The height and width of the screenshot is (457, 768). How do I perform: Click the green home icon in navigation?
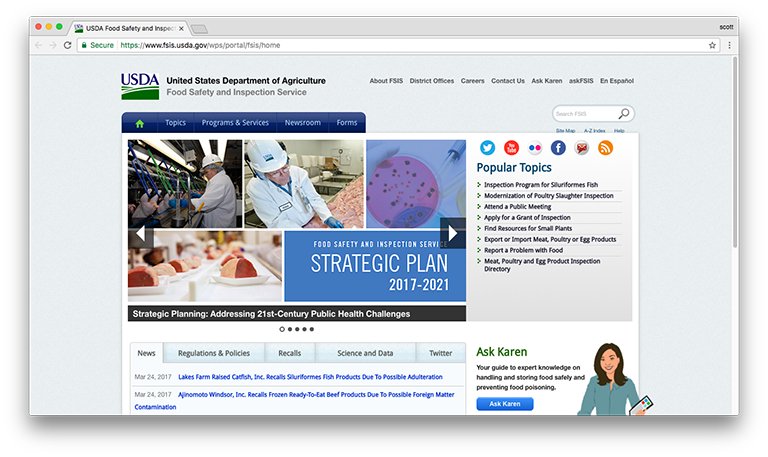[140, 123]
